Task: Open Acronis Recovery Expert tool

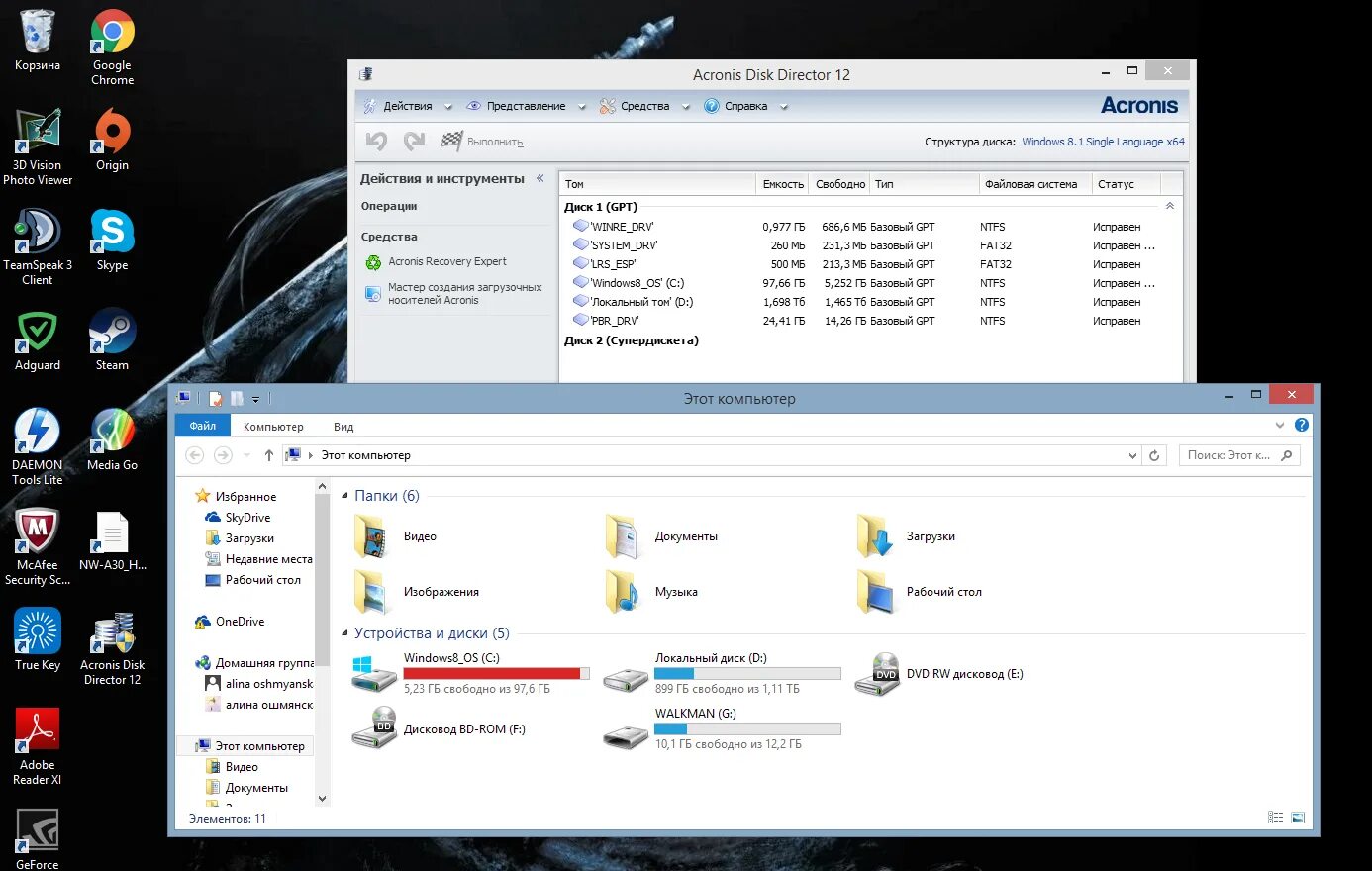Action: [437, 262]
